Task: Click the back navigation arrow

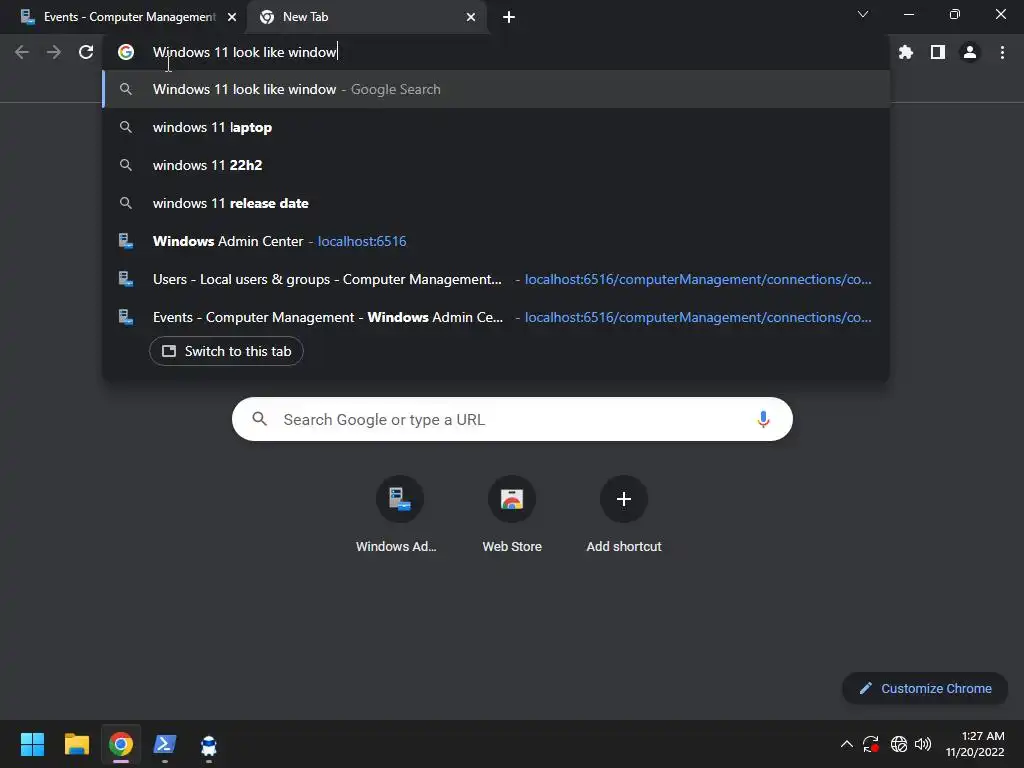Action: point(22,52)
